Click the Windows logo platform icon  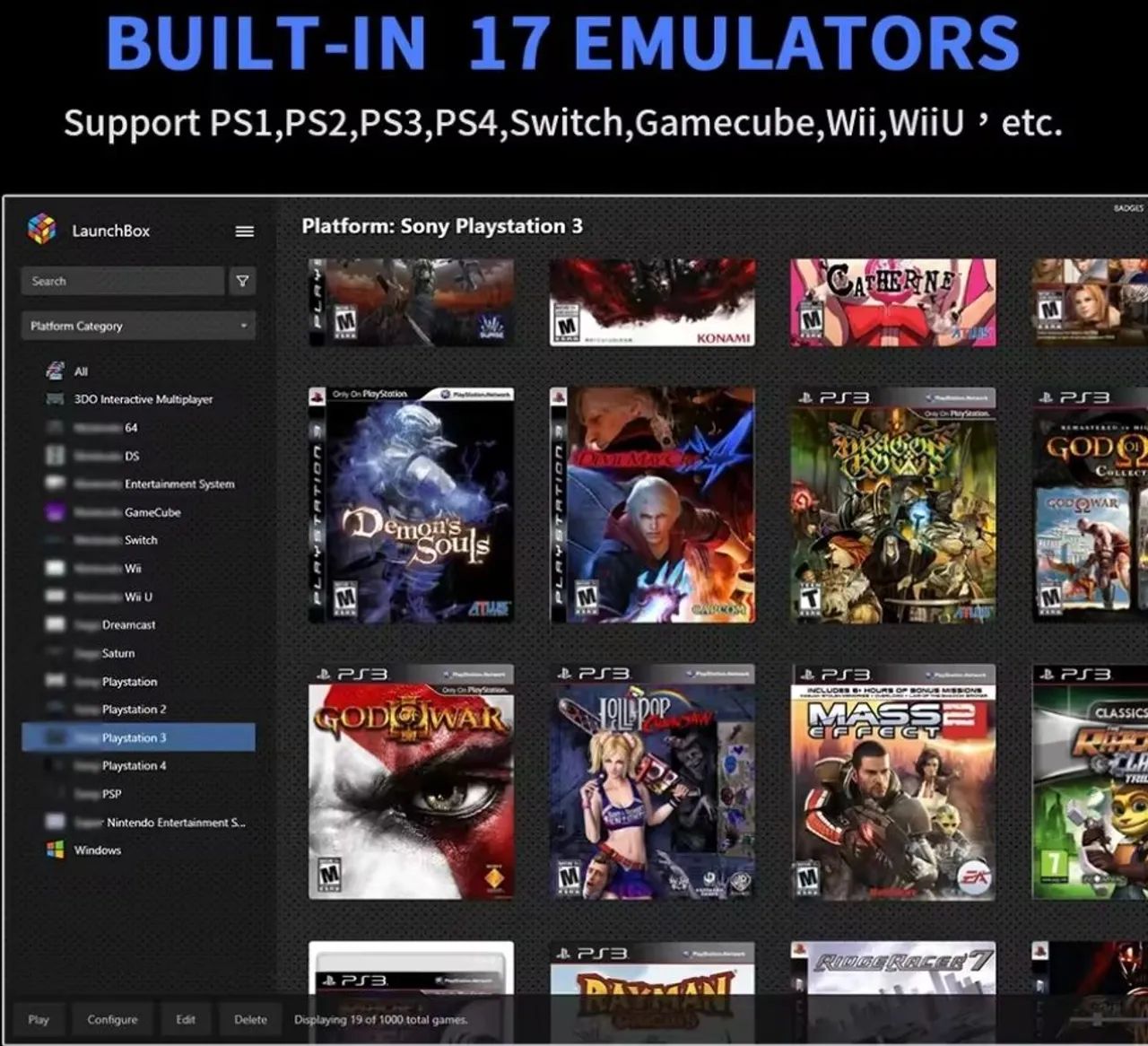56,850
